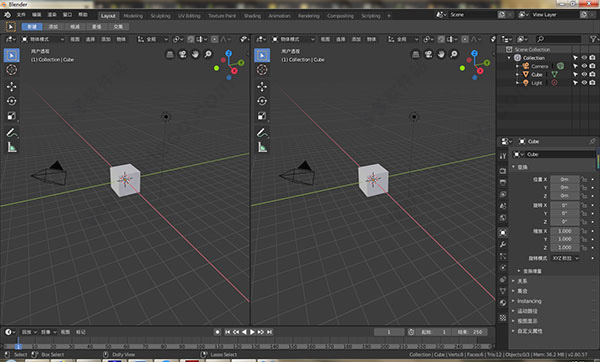Screen dimensions: 600x362
Task: Toggle camera view icon in left viewport
Action: [183, 54]
